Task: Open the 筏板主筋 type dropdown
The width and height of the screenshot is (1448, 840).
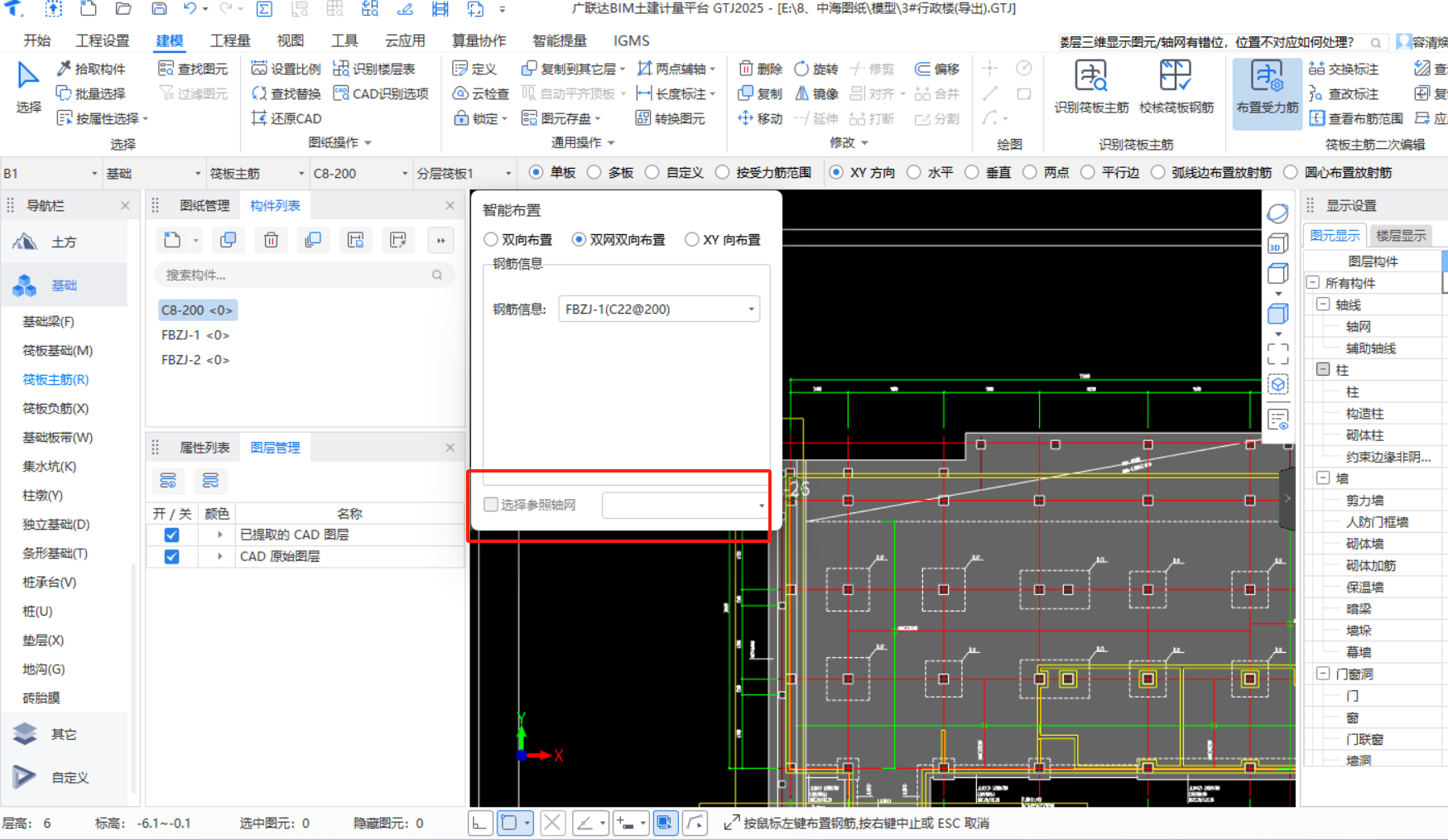Action: tap(256, 173)
